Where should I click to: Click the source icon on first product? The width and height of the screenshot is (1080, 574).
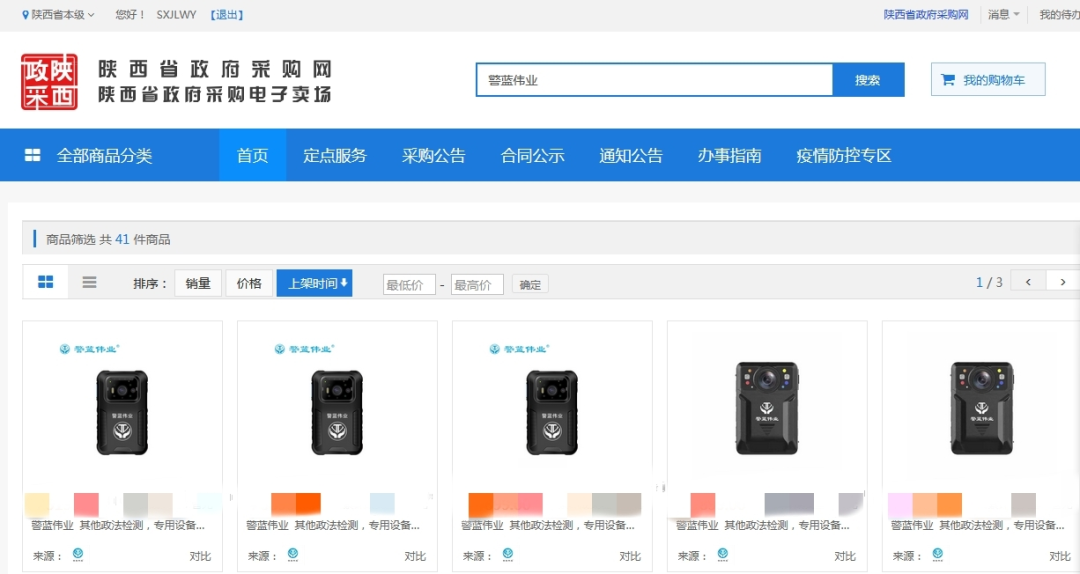pos(78,554)
